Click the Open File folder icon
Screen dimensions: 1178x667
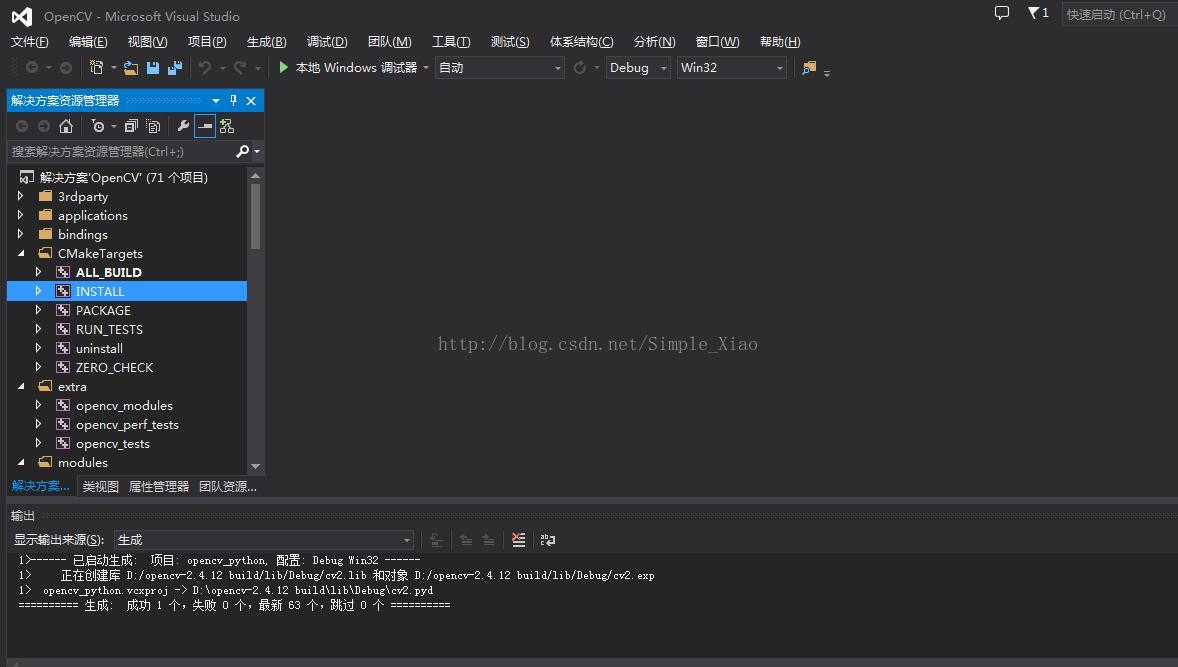[131, 68]
